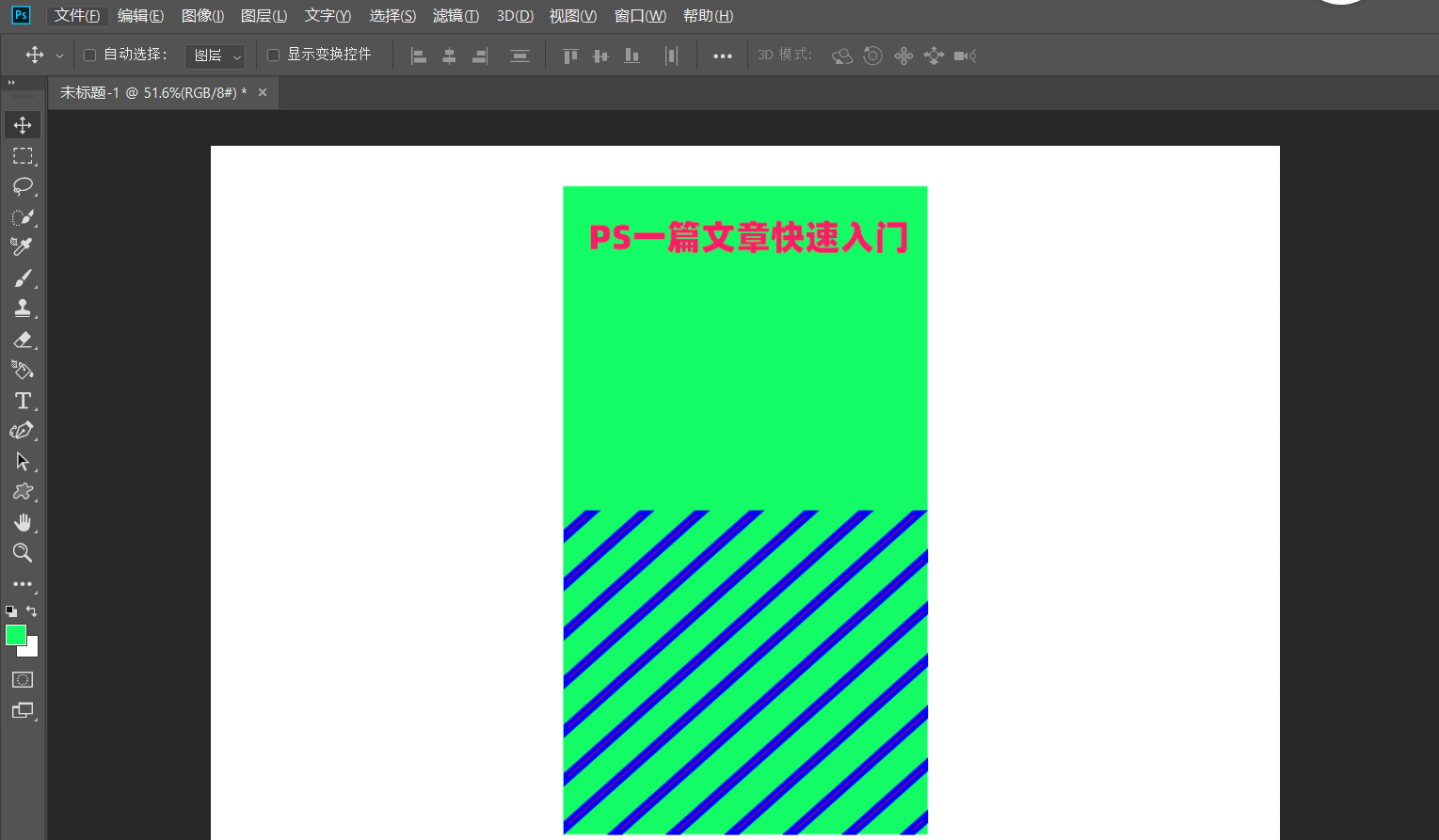This screenshot has width=1439, height=840.
Task: Click the 3D roll object icon
Action: point(873,55)
